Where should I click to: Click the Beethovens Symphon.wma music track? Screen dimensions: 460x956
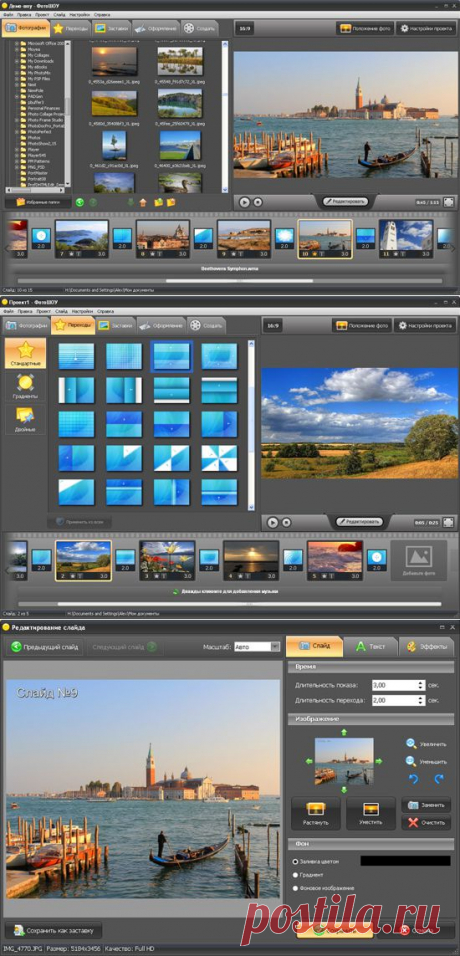pyautogui.click(x=230, y=268)
